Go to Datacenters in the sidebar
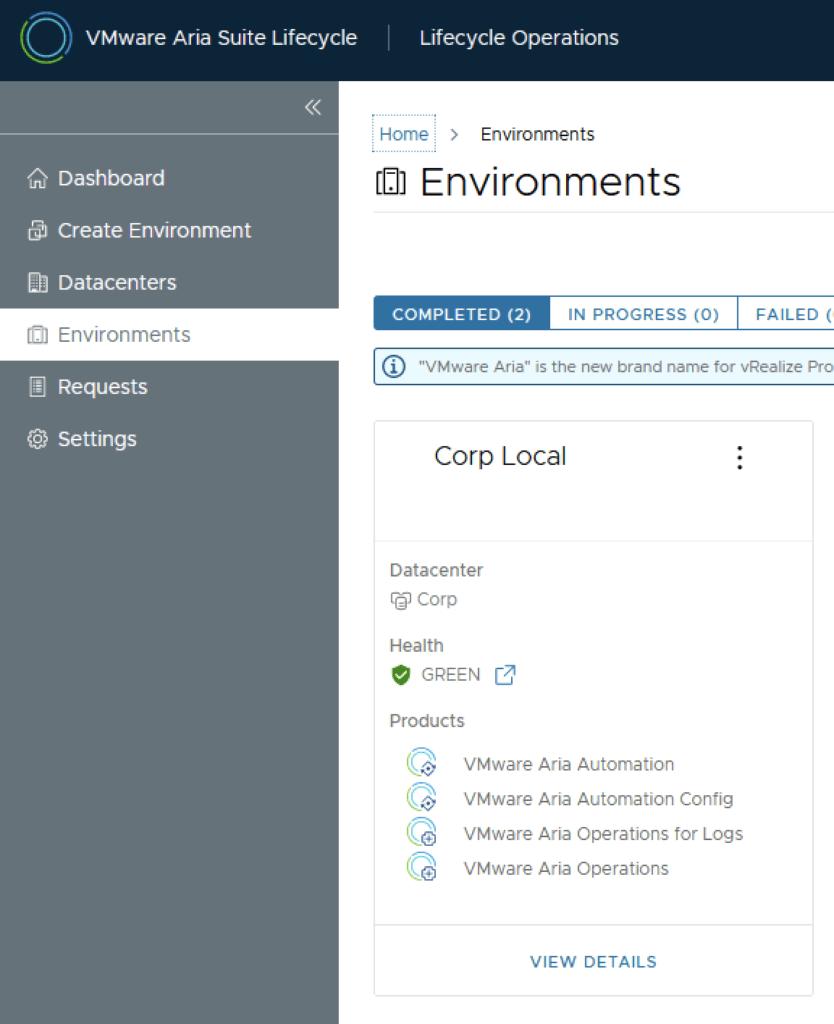This screenshot has width=834, height=1024. tap(116, 283)
